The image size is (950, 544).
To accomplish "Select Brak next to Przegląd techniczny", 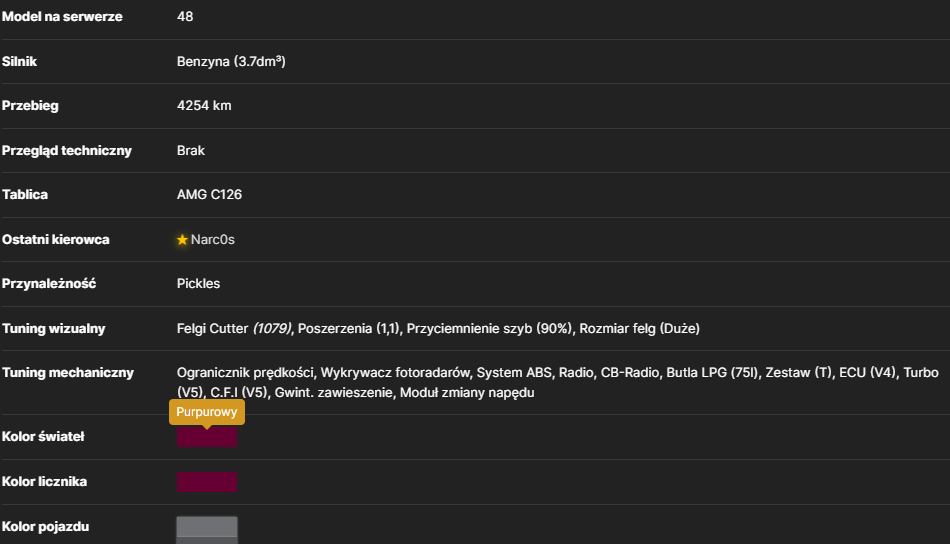I will coord(191,150).
